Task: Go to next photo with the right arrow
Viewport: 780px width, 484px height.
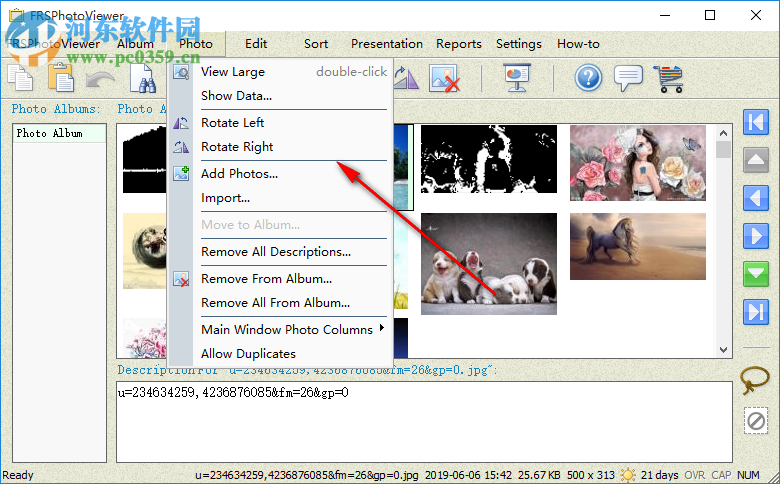Action: pyautogui.click(x=756, y=235)
